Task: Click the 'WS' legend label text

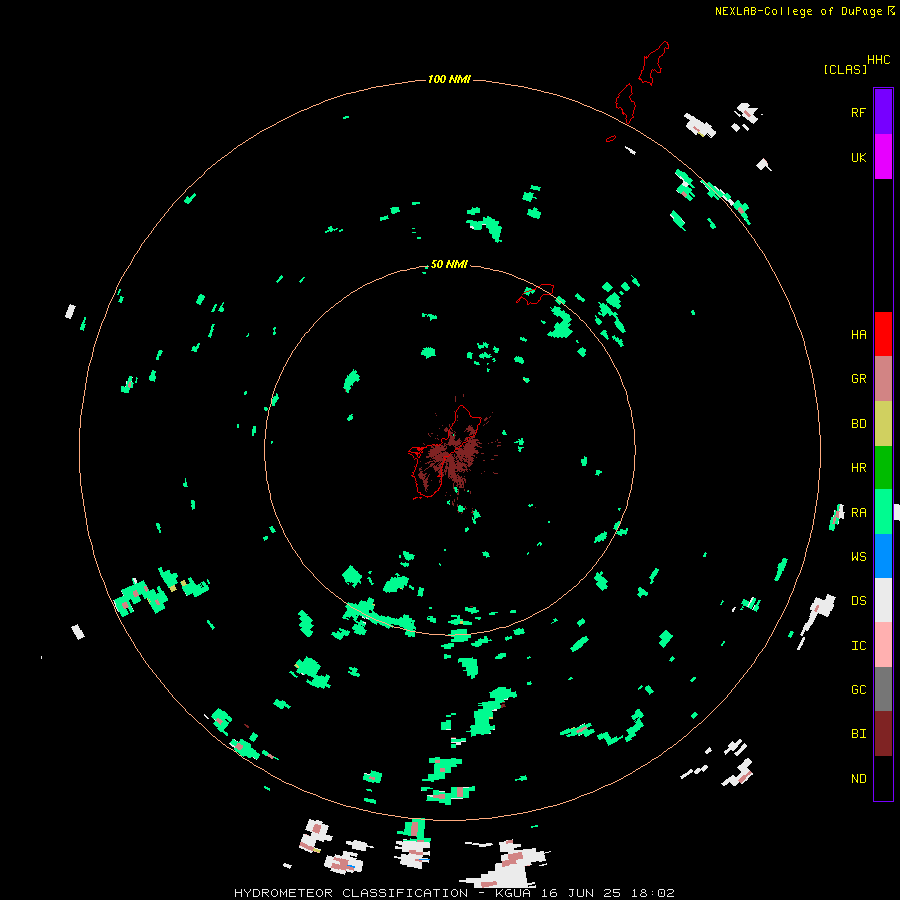Action: tap(858, 557)
